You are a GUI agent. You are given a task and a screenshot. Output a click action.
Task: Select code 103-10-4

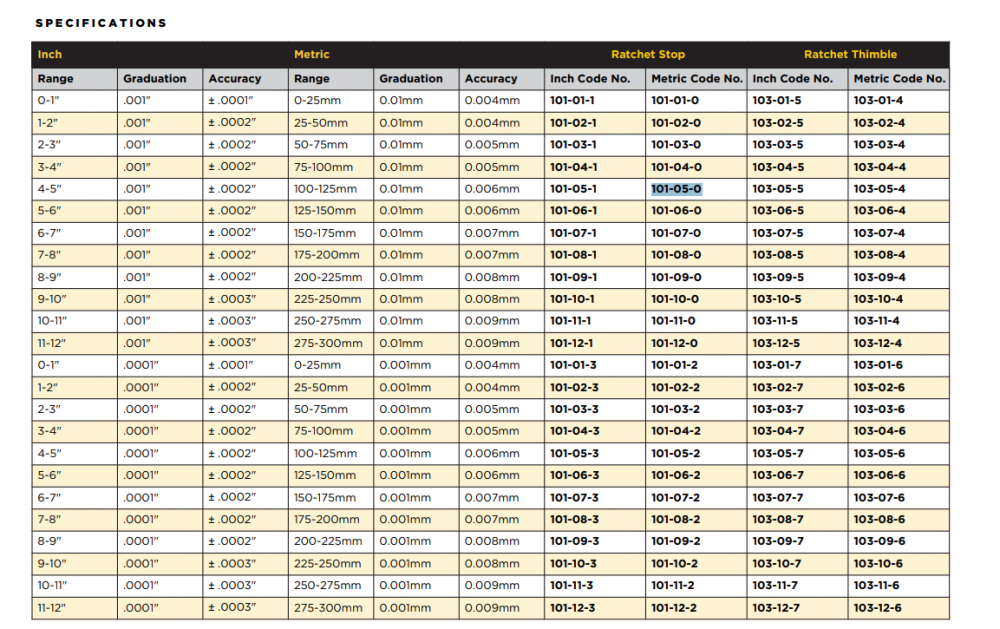pyautogui.click(x=878, y=299)
